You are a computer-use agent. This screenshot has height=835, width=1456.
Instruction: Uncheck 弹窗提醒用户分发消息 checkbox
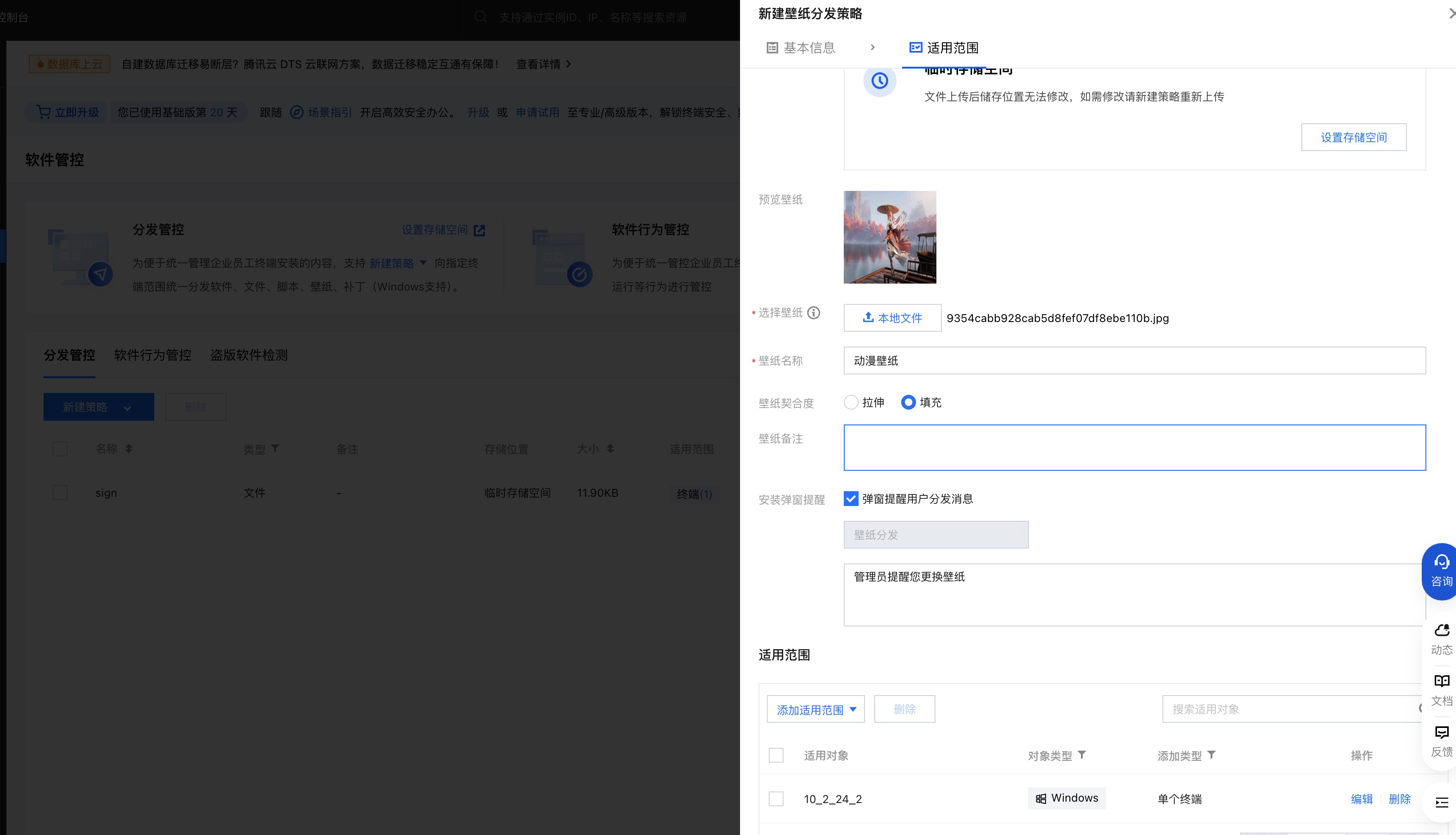coord(851,499)
